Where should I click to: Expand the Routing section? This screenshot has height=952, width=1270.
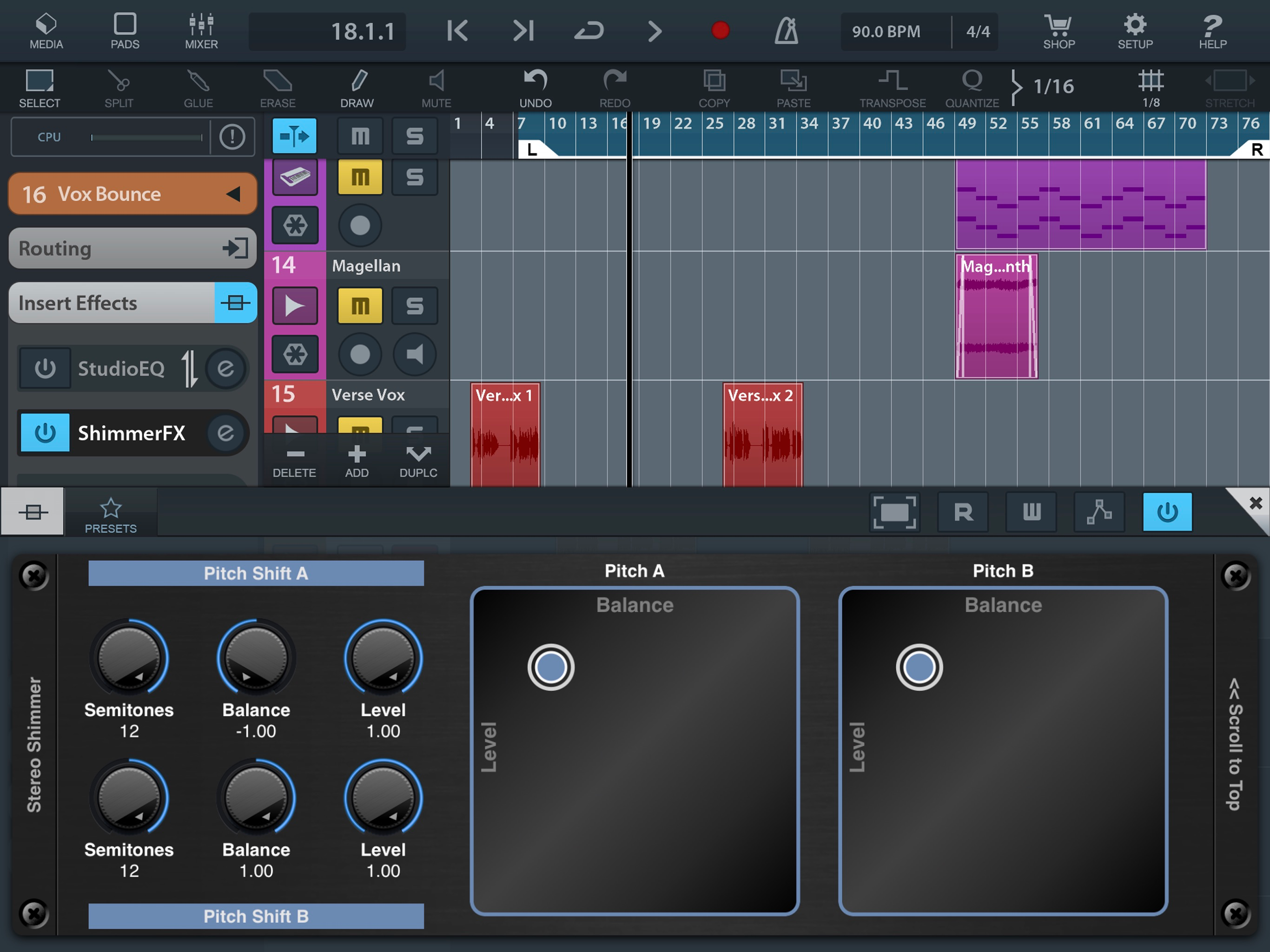pyautogui.click(x=132, y=249)
